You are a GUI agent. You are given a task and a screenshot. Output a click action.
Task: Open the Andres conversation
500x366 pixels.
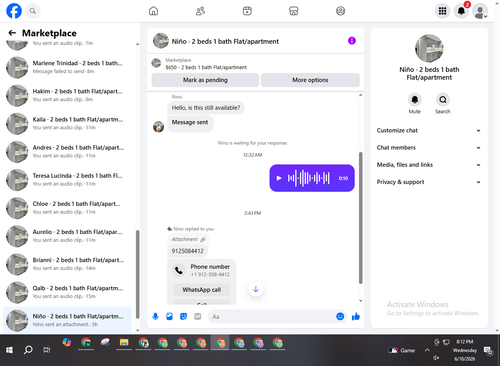tap(67, 151)
